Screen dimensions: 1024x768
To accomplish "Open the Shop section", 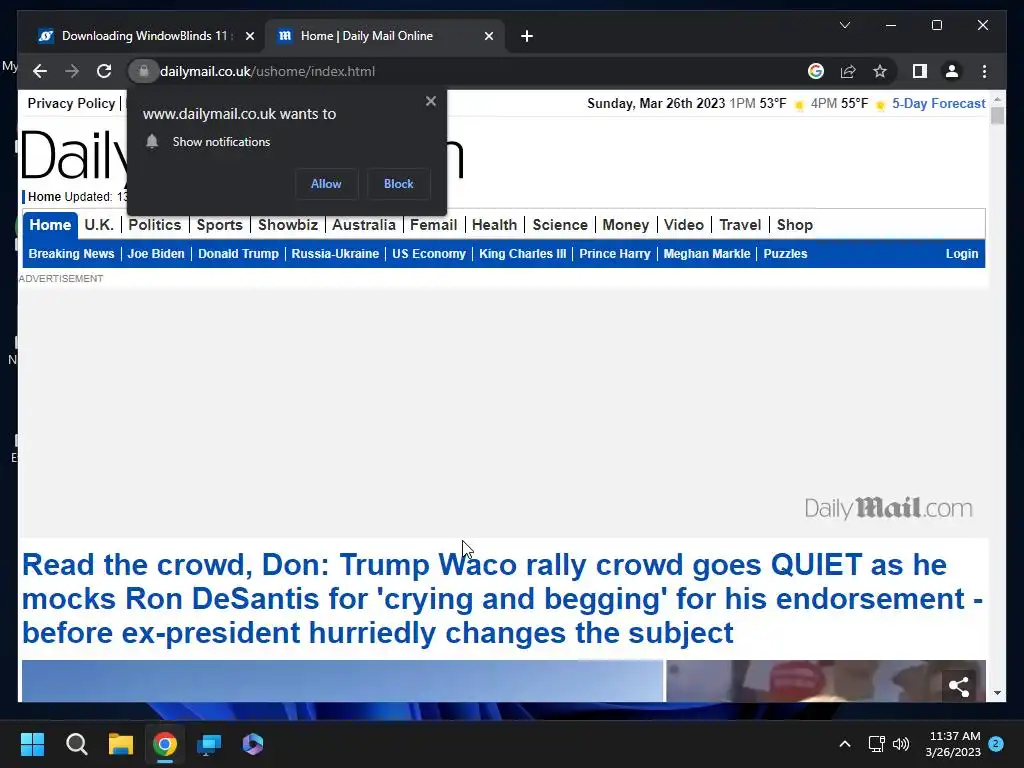I will 795,225.
